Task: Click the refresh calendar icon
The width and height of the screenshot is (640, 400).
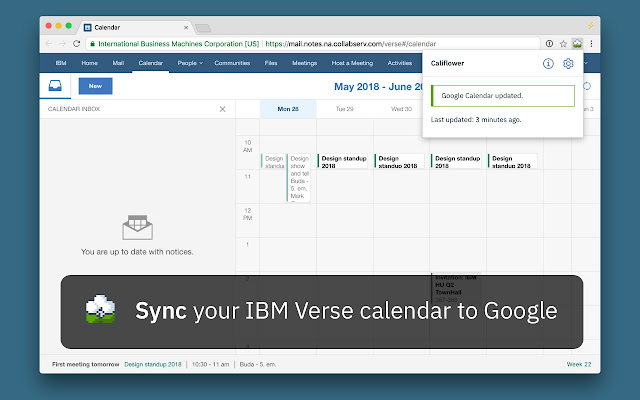Action: (x=587, y=86)
